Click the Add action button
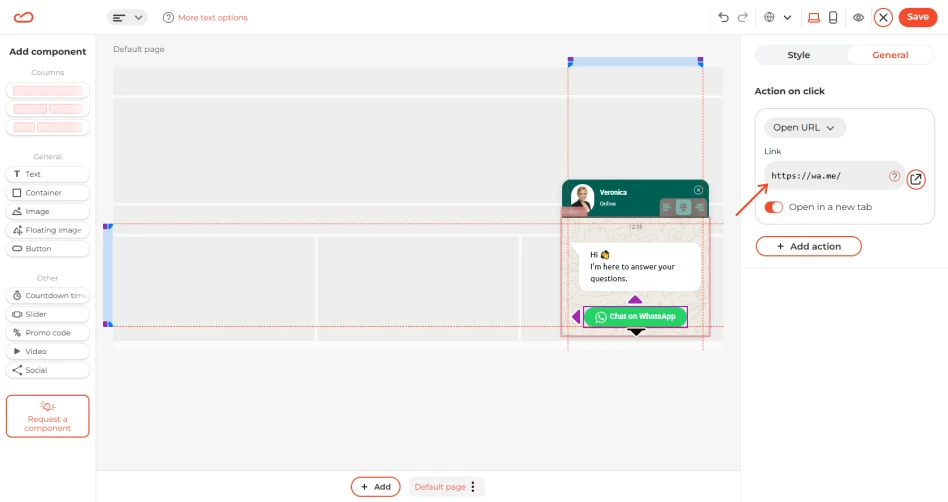This screenshot has height=502, width=948. (x=808, y=246)
